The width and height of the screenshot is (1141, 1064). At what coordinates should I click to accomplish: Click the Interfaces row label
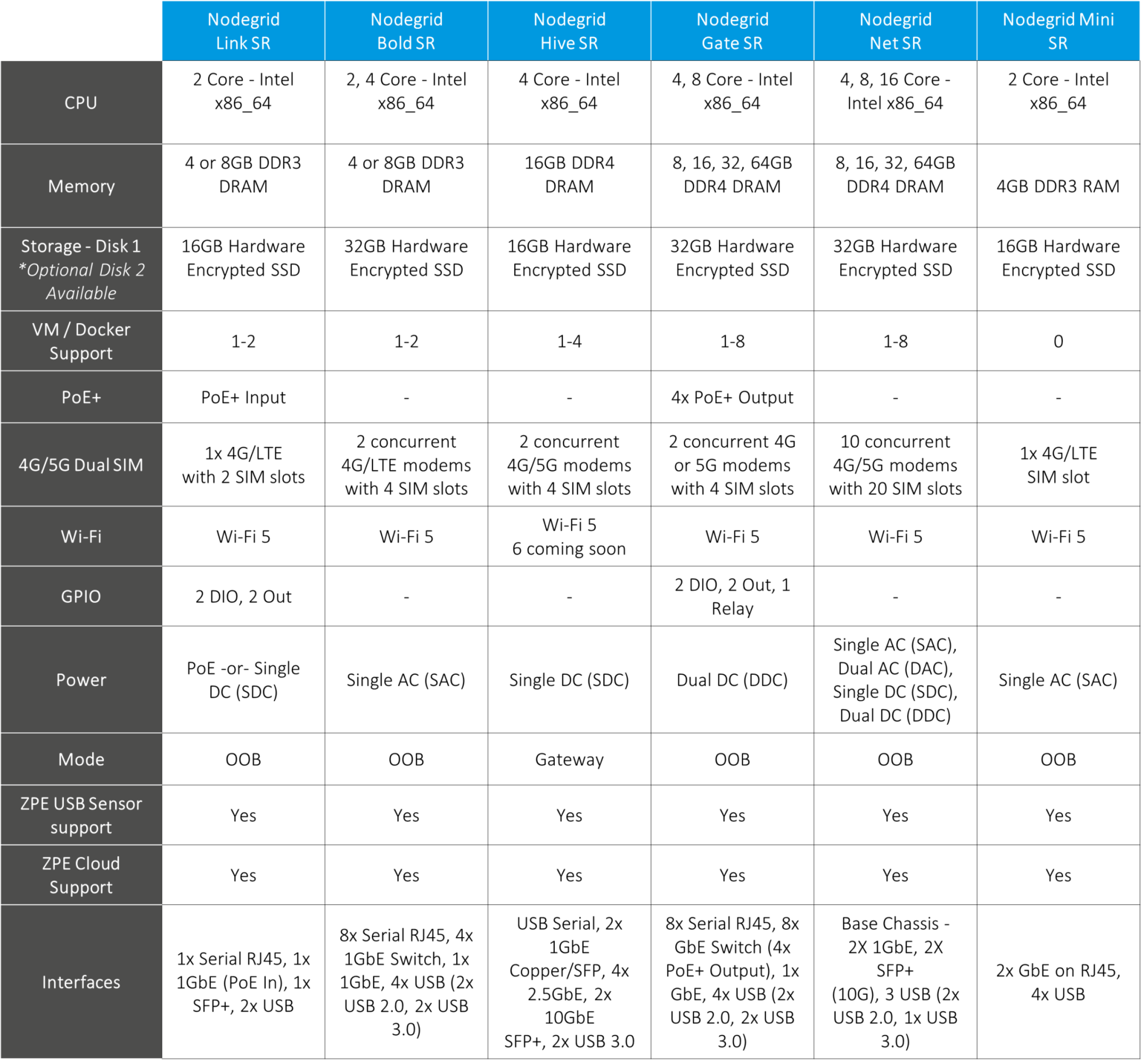(x=81, y=982)
